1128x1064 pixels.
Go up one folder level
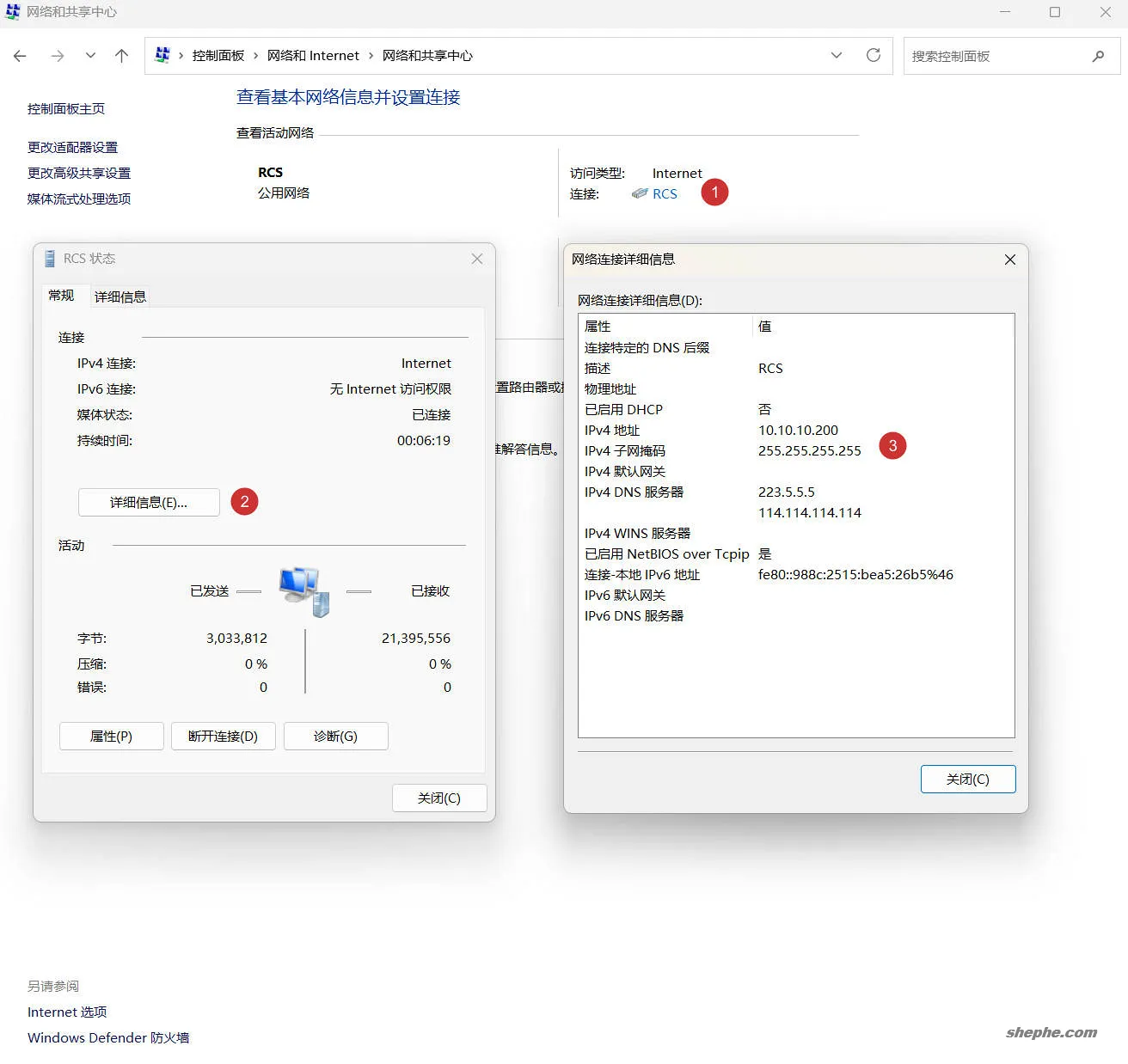[121, 56]
